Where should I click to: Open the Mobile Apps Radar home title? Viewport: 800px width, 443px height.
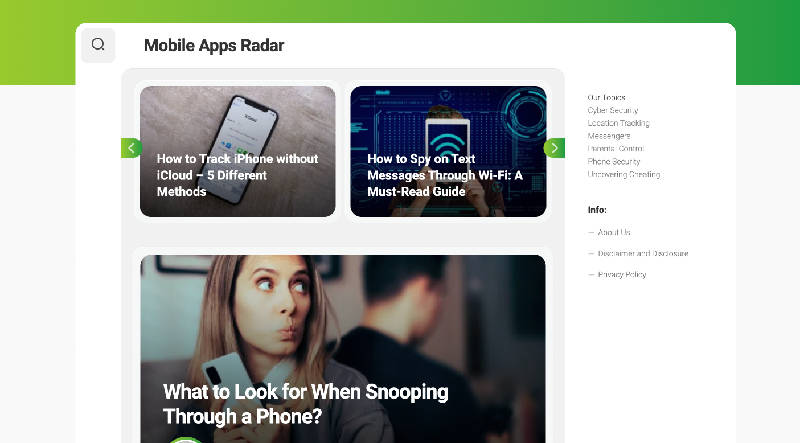coord(214,45)
